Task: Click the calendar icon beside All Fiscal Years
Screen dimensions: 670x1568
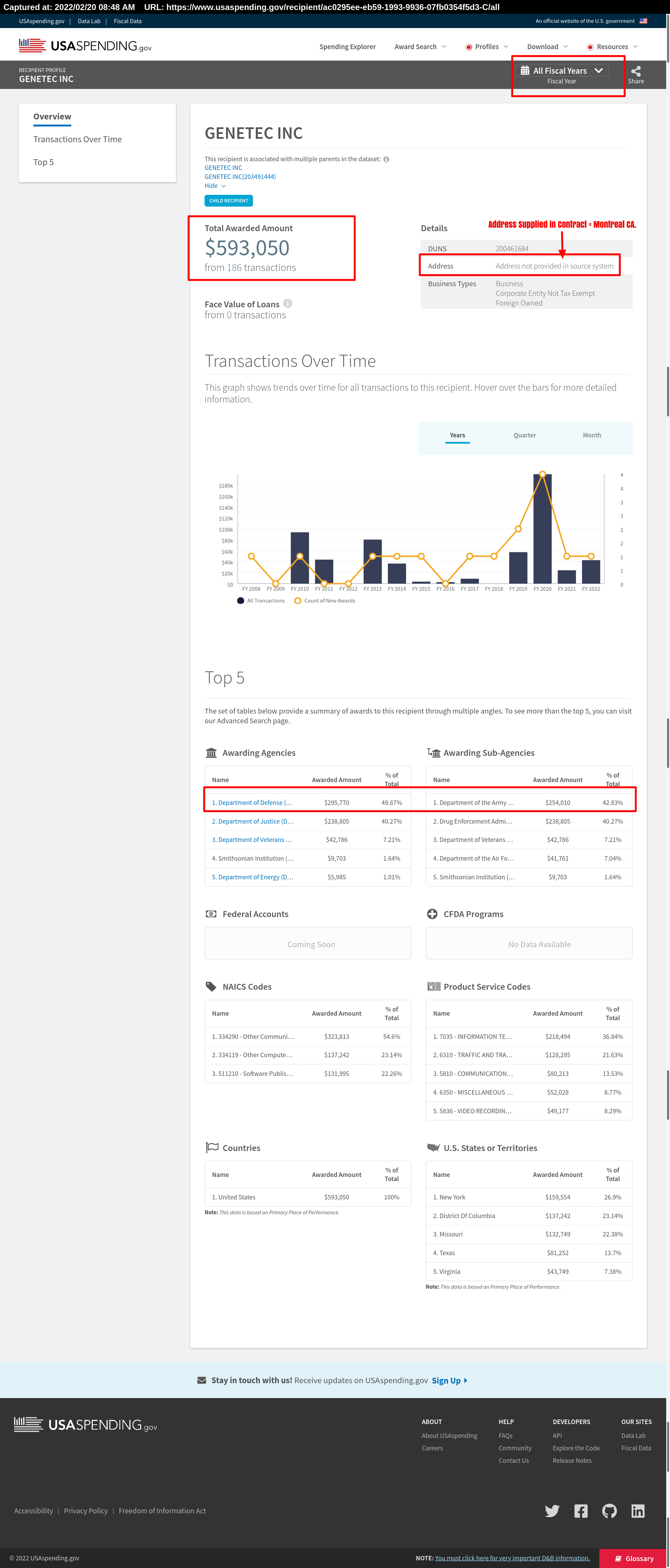Action: pyautogui.click(x=525, y=71)
